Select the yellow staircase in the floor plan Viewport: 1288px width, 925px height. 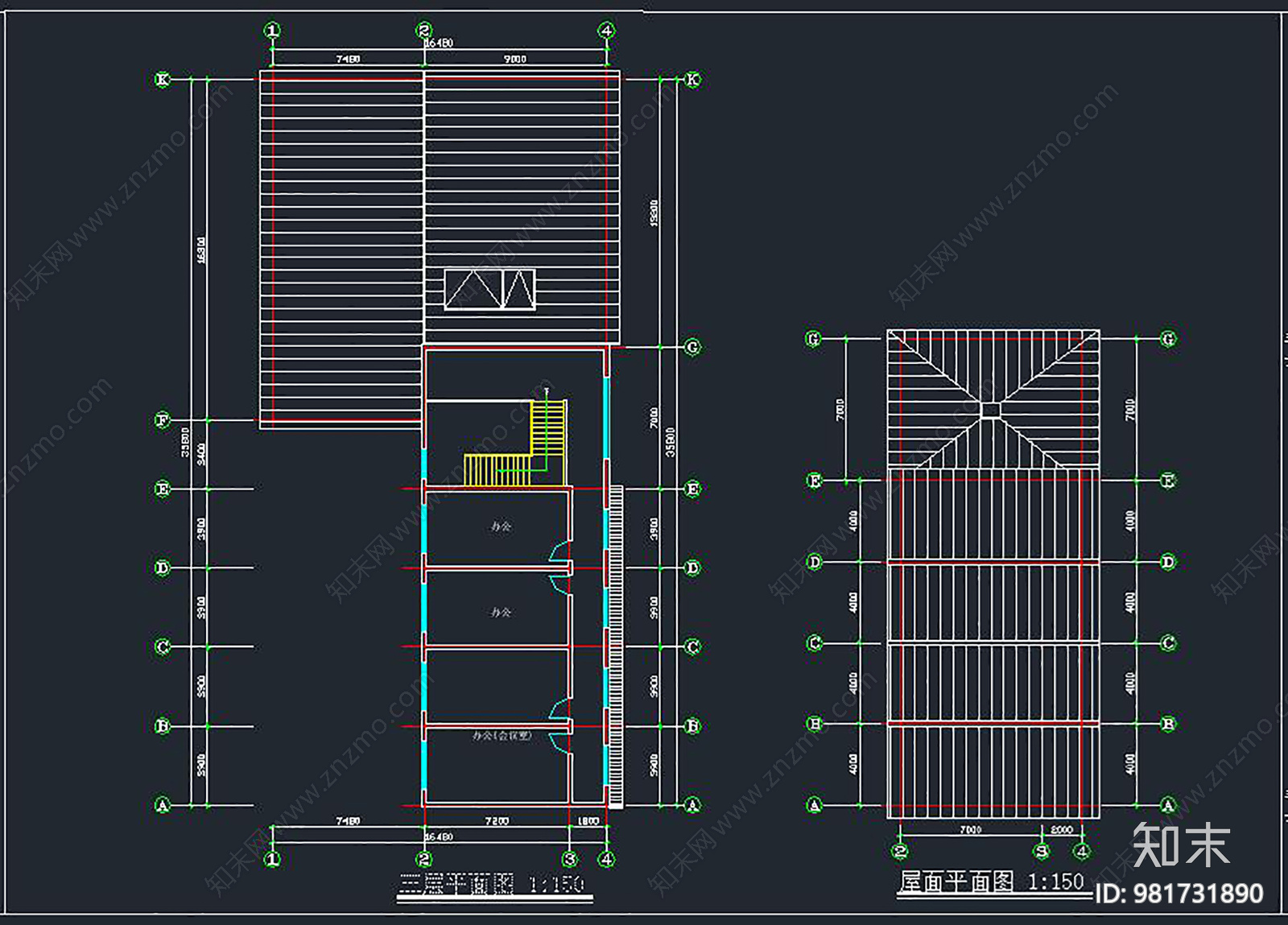(515, 442)
